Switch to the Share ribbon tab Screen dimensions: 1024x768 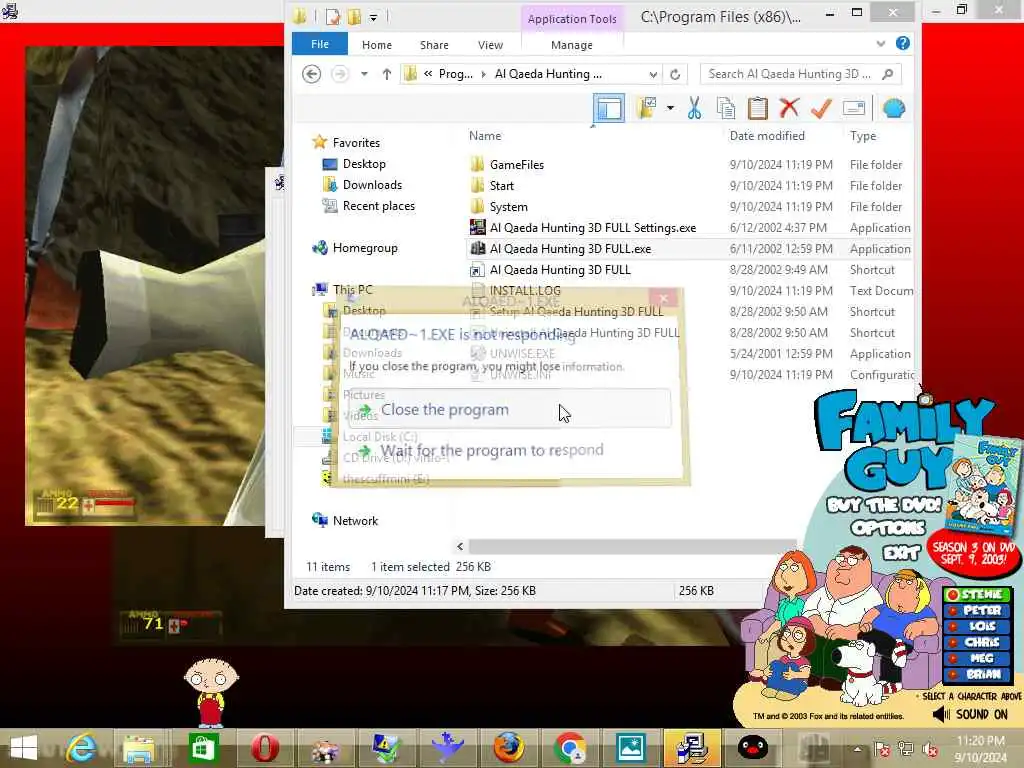434,45
